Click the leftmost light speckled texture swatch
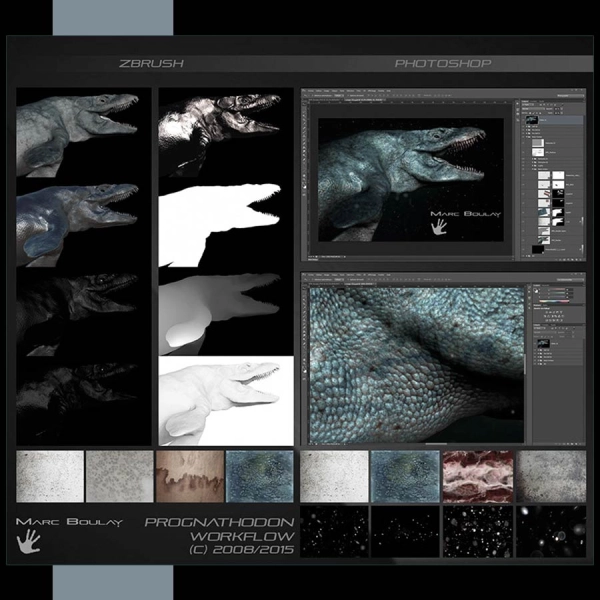 [50, 476]
